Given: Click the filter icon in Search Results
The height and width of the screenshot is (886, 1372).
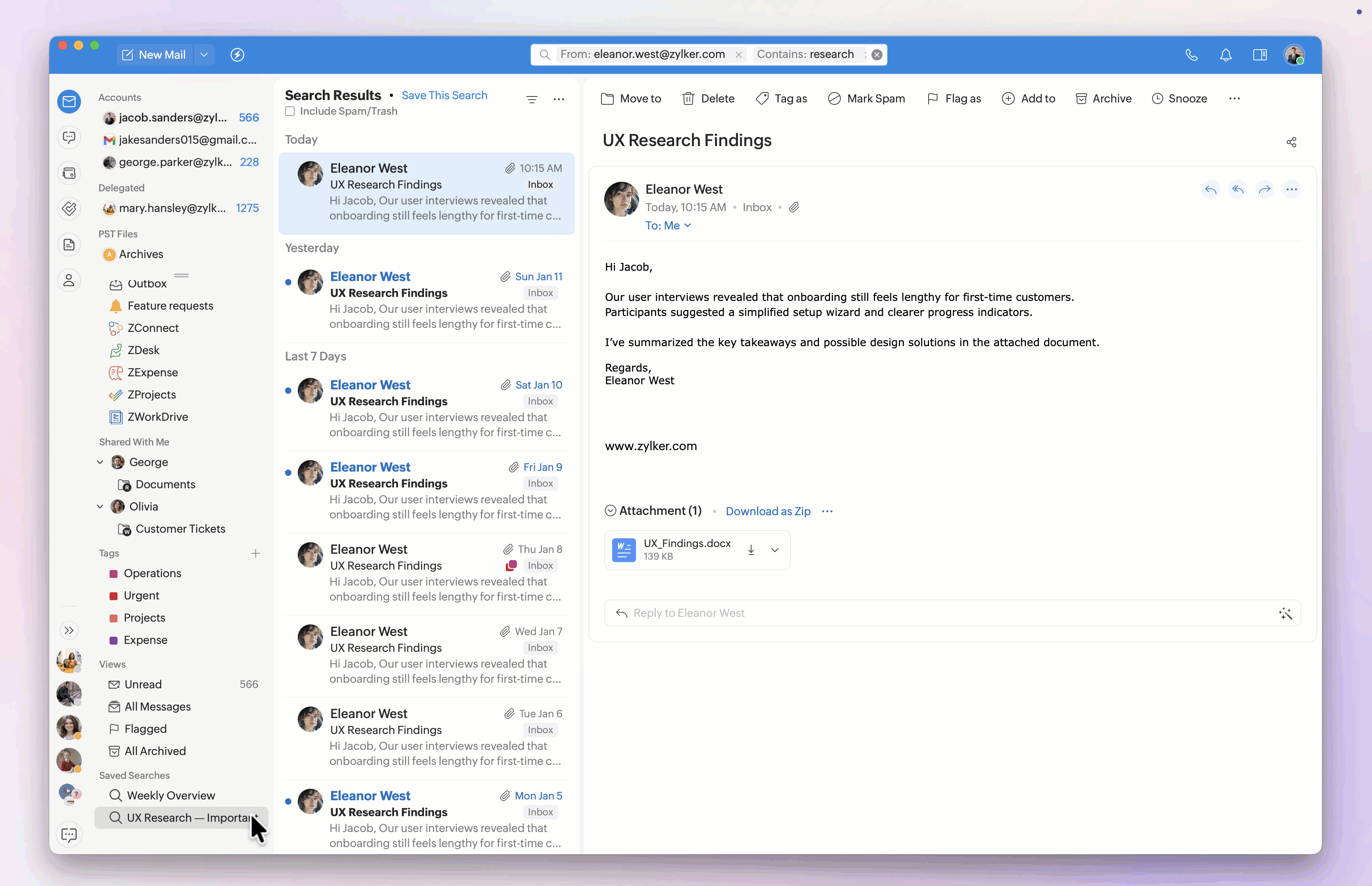Looking at the screenshot, I should pyautogui.click(x=532, y=99).
